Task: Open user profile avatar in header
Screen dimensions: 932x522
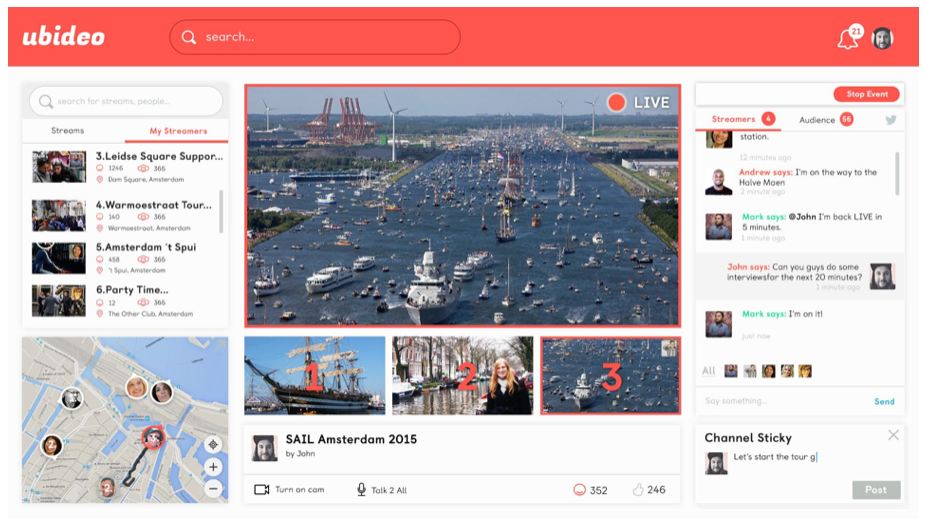Action: point(882,38)
